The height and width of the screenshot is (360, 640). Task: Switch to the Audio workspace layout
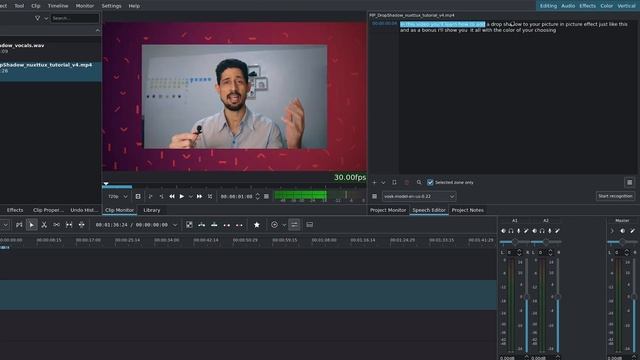click(568, 6)
